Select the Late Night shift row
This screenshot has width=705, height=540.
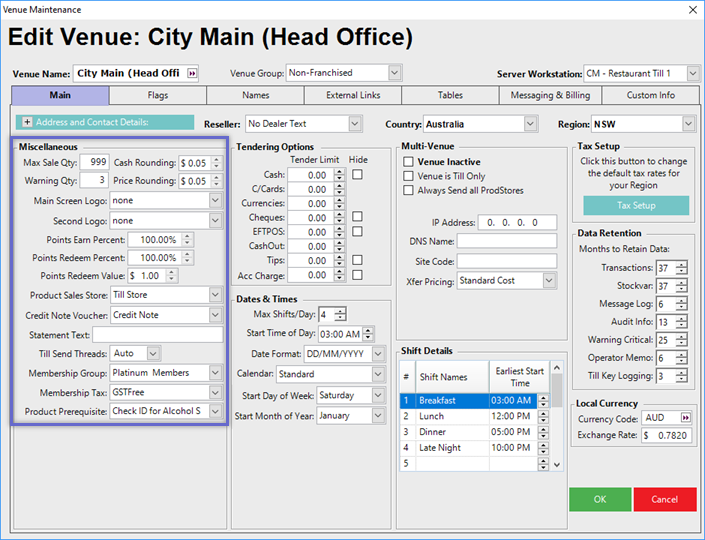(475, 448)
